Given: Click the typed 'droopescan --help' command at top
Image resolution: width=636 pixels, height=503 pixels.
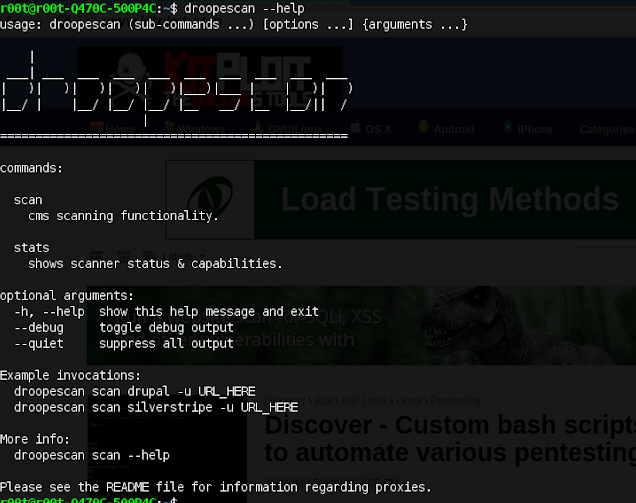Looking at the screenshot, I should pyautogui.click(x=244, y=8).
